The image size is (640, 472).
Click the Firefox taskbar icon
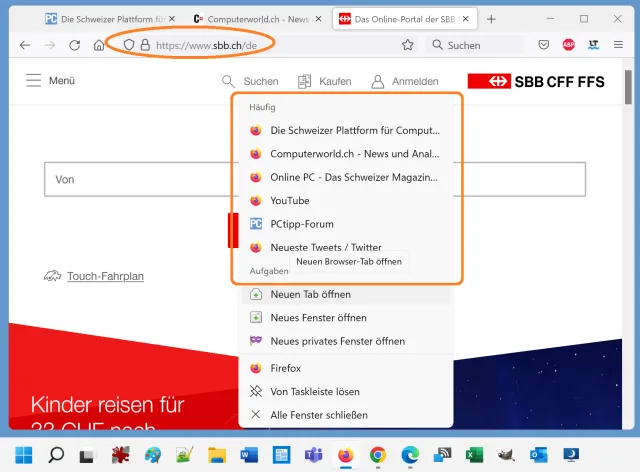(346, 455)
